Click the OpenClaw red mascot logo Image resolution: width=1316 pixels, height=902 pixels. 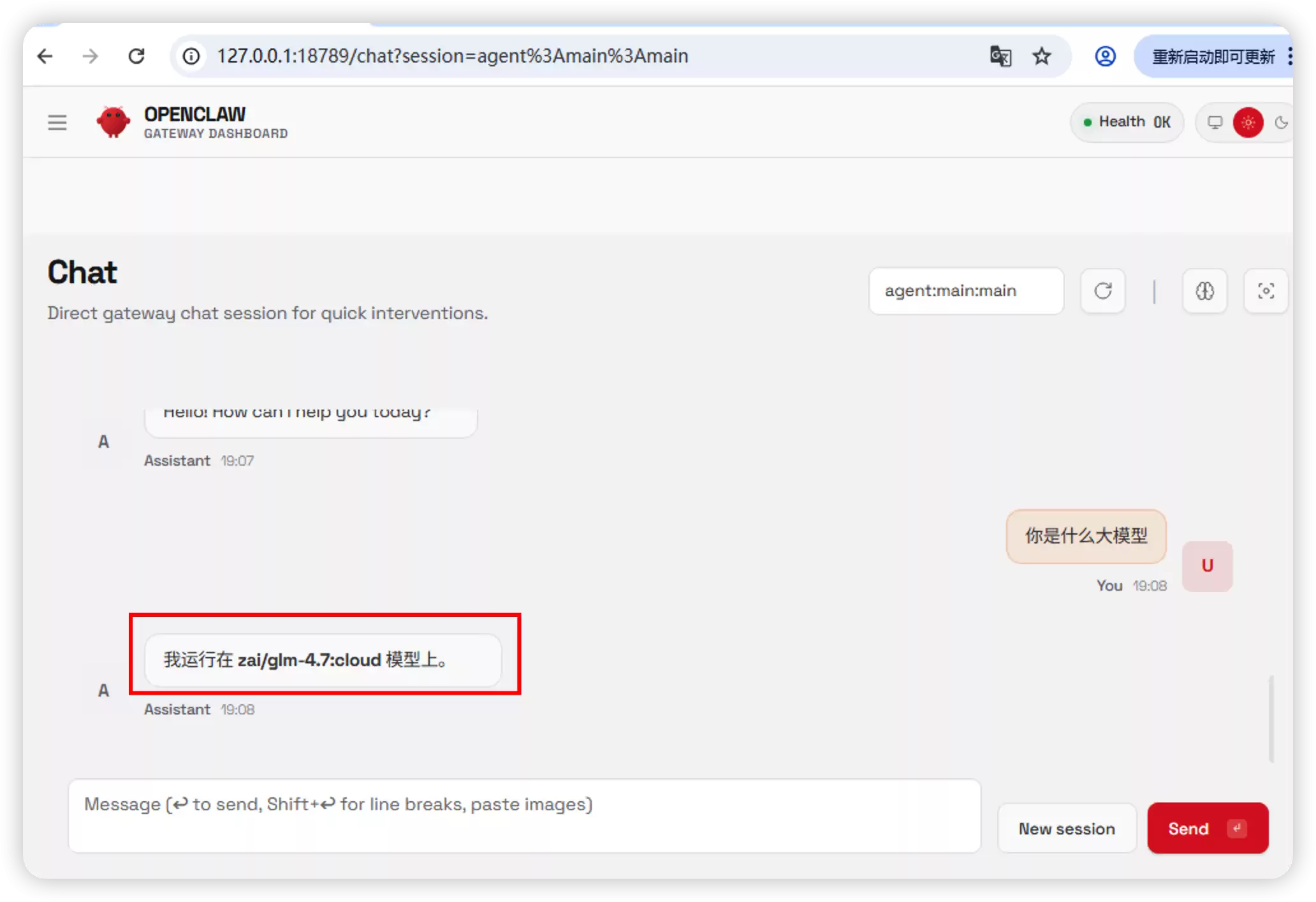click(113, 122)
